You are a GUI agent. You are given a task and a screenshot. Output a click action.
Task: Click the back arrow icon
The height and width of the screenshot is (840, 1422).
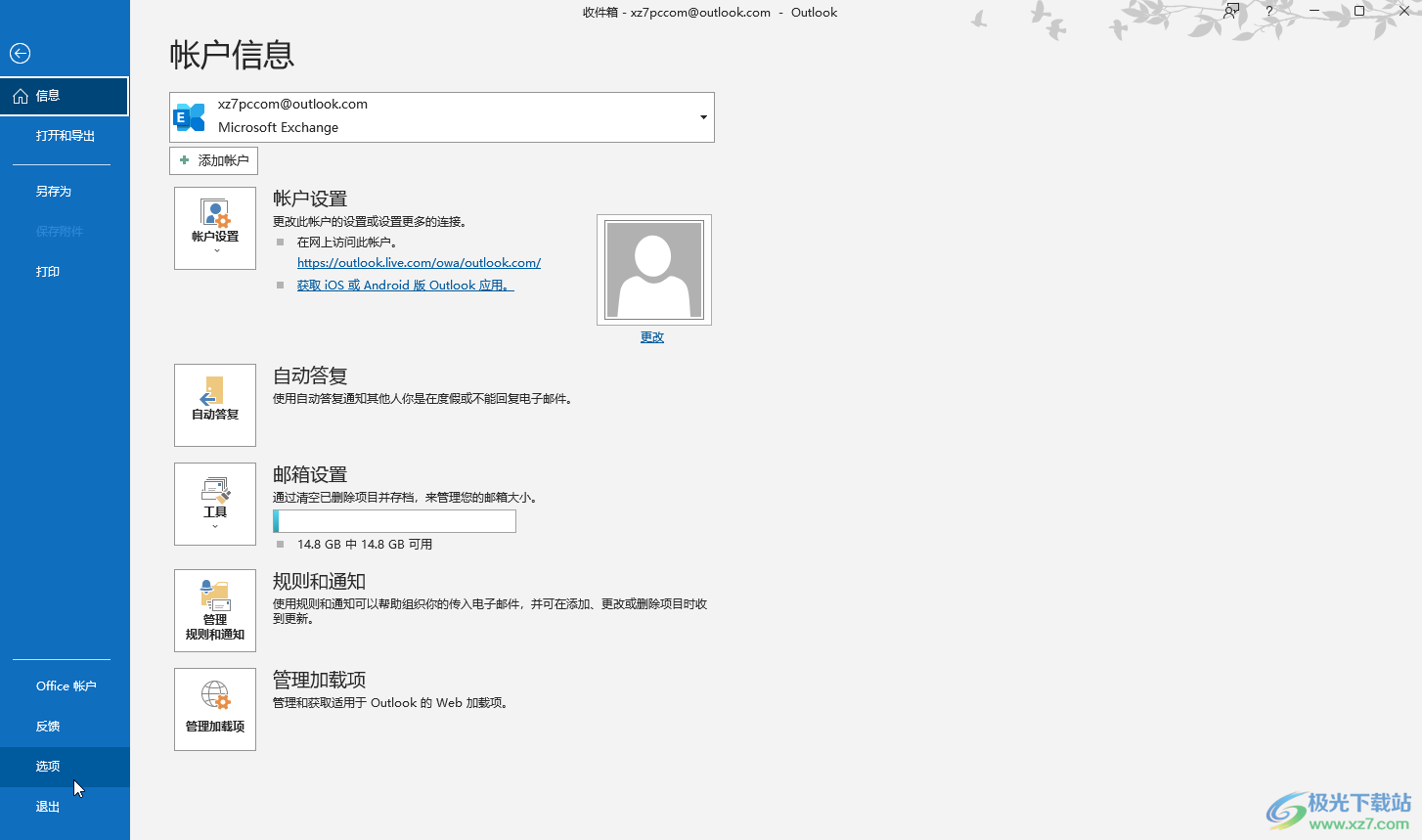pos(20,54)
